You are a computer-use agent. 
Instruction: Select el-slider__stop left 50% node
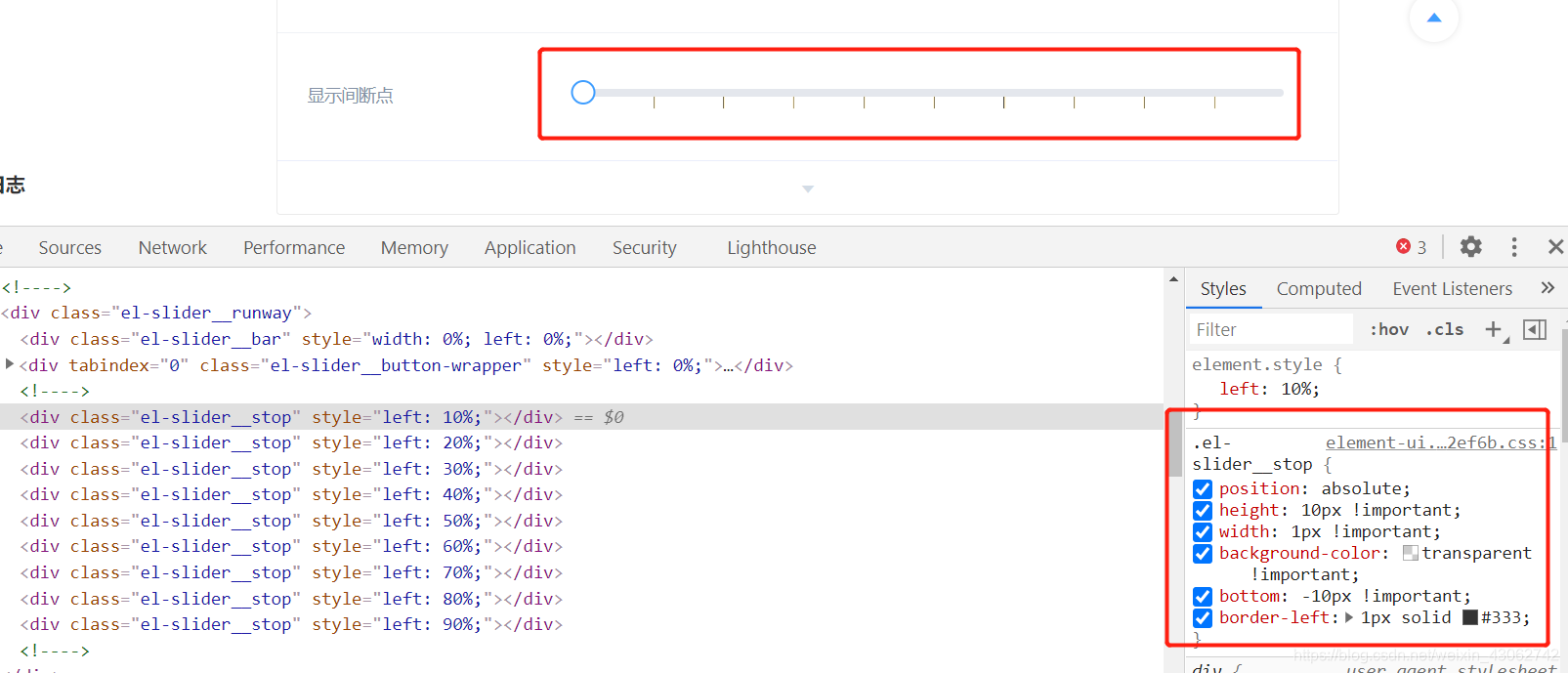click(291, 521)
